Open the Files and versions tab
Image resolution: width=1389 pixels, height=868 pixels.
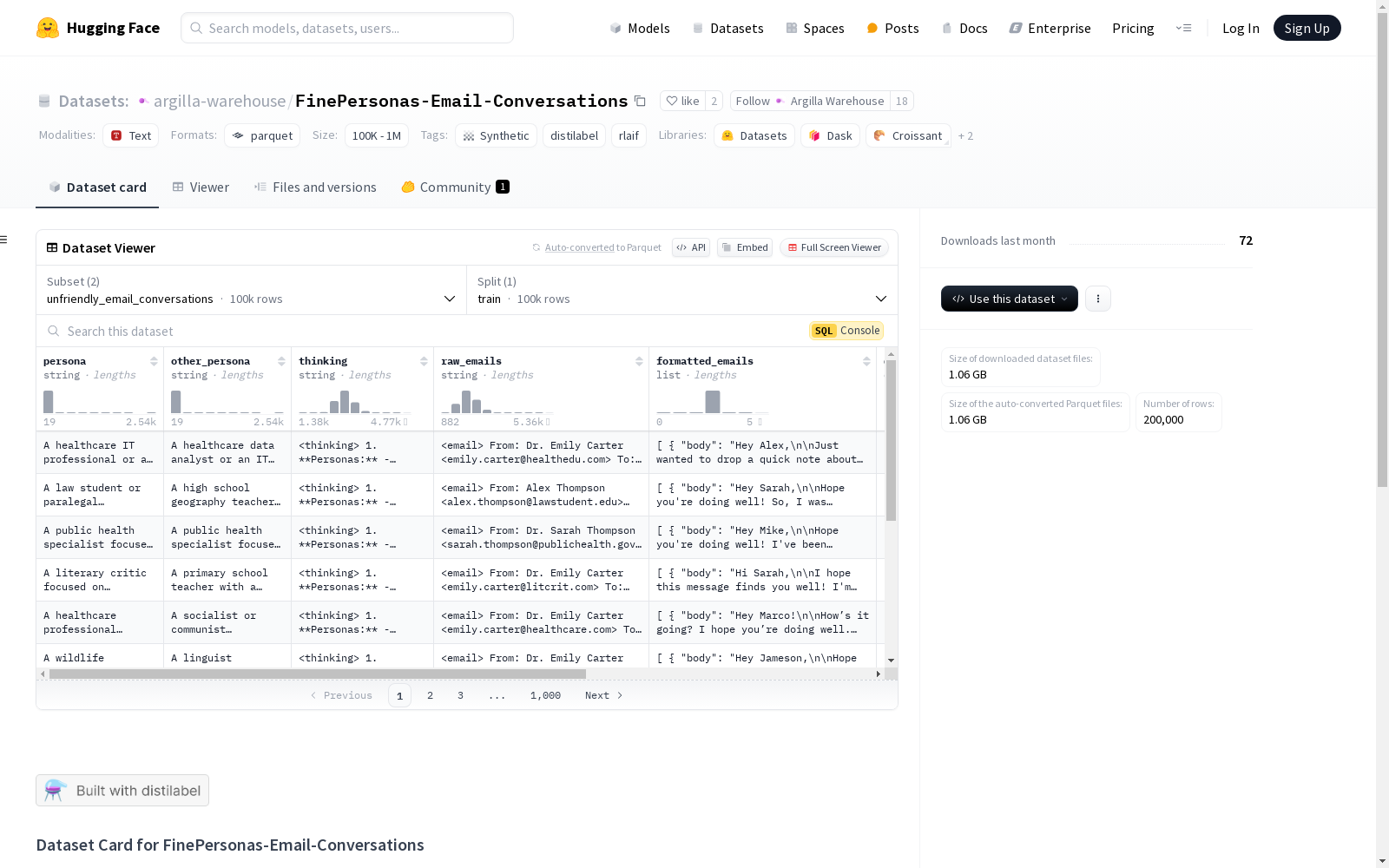(315, 187)
